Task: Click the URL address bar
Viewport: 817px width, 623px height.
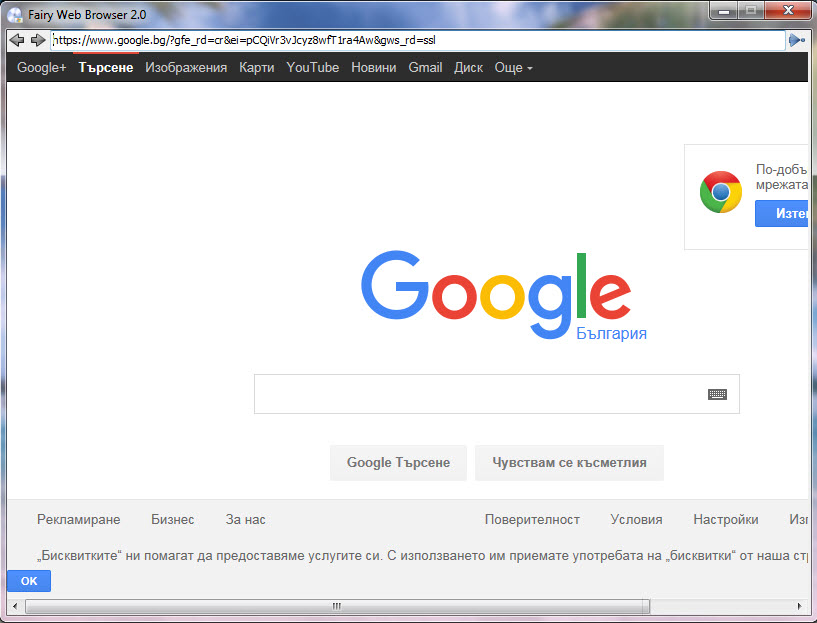Action: [418, 40]
